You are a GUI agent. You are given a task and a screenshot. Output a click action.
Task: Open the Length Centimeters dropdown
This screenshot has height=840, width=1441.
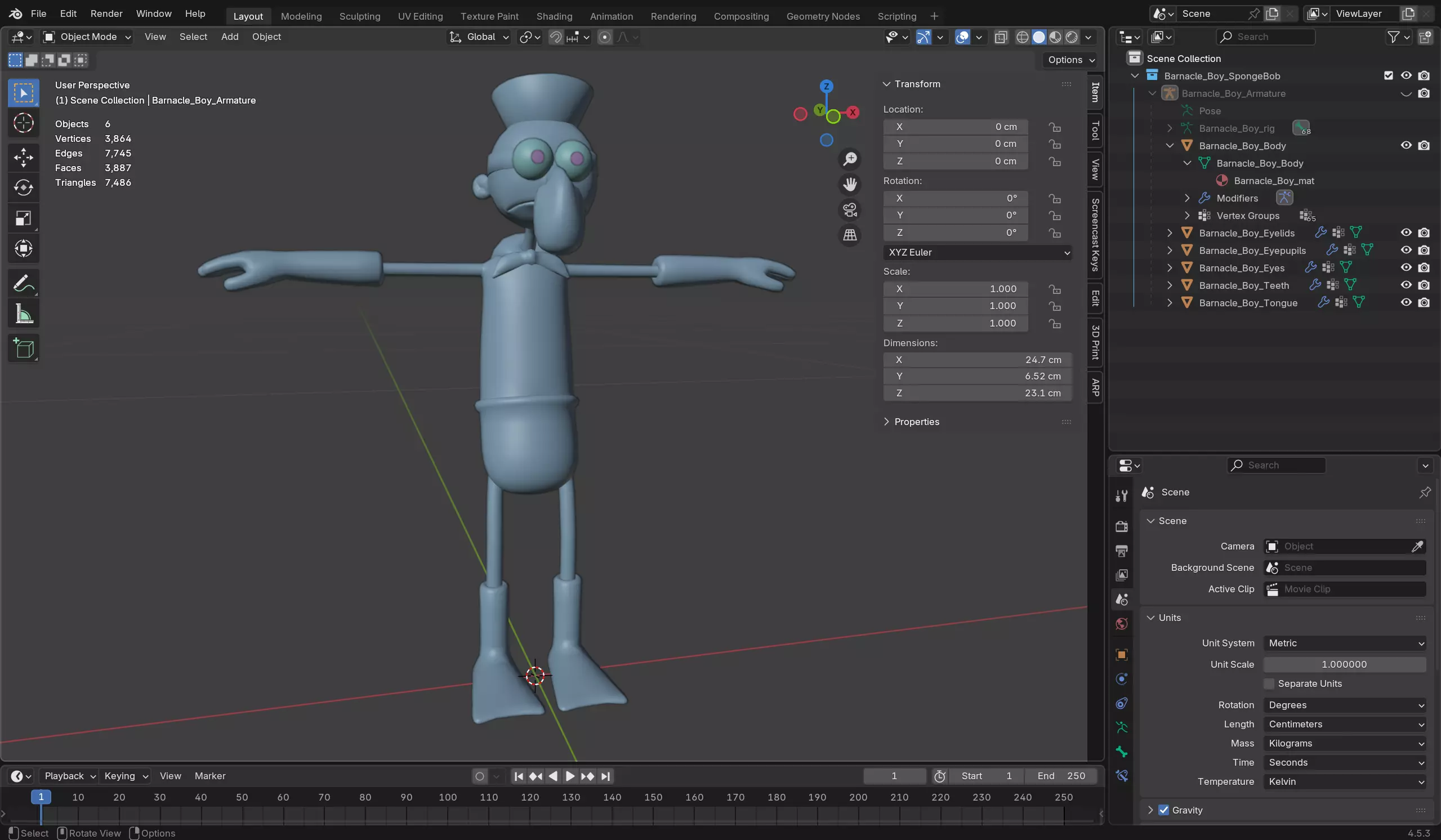(1344, 725)
